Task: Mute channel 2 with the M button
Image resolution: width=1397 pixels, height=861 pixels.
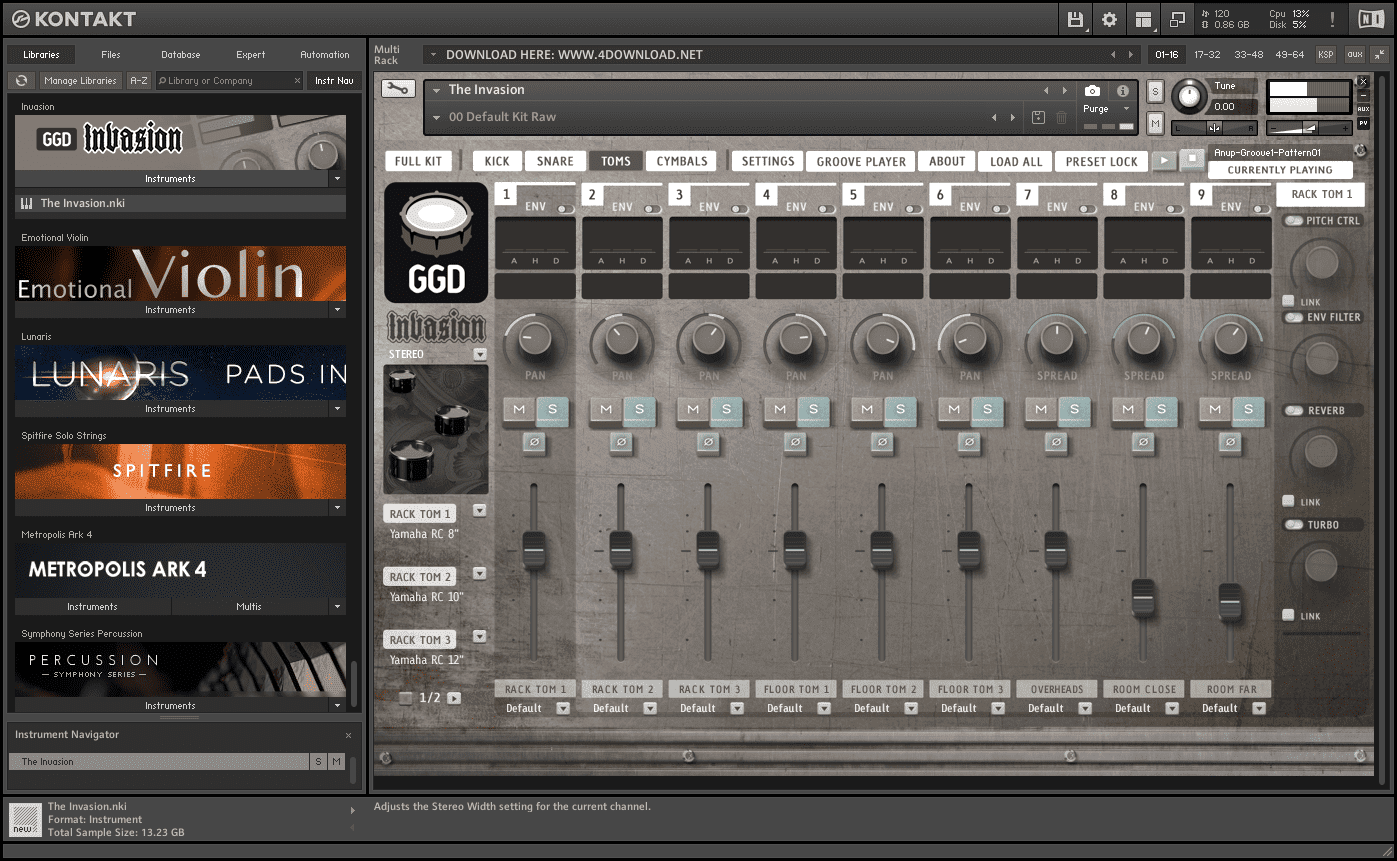Action: tap(605, 409)
